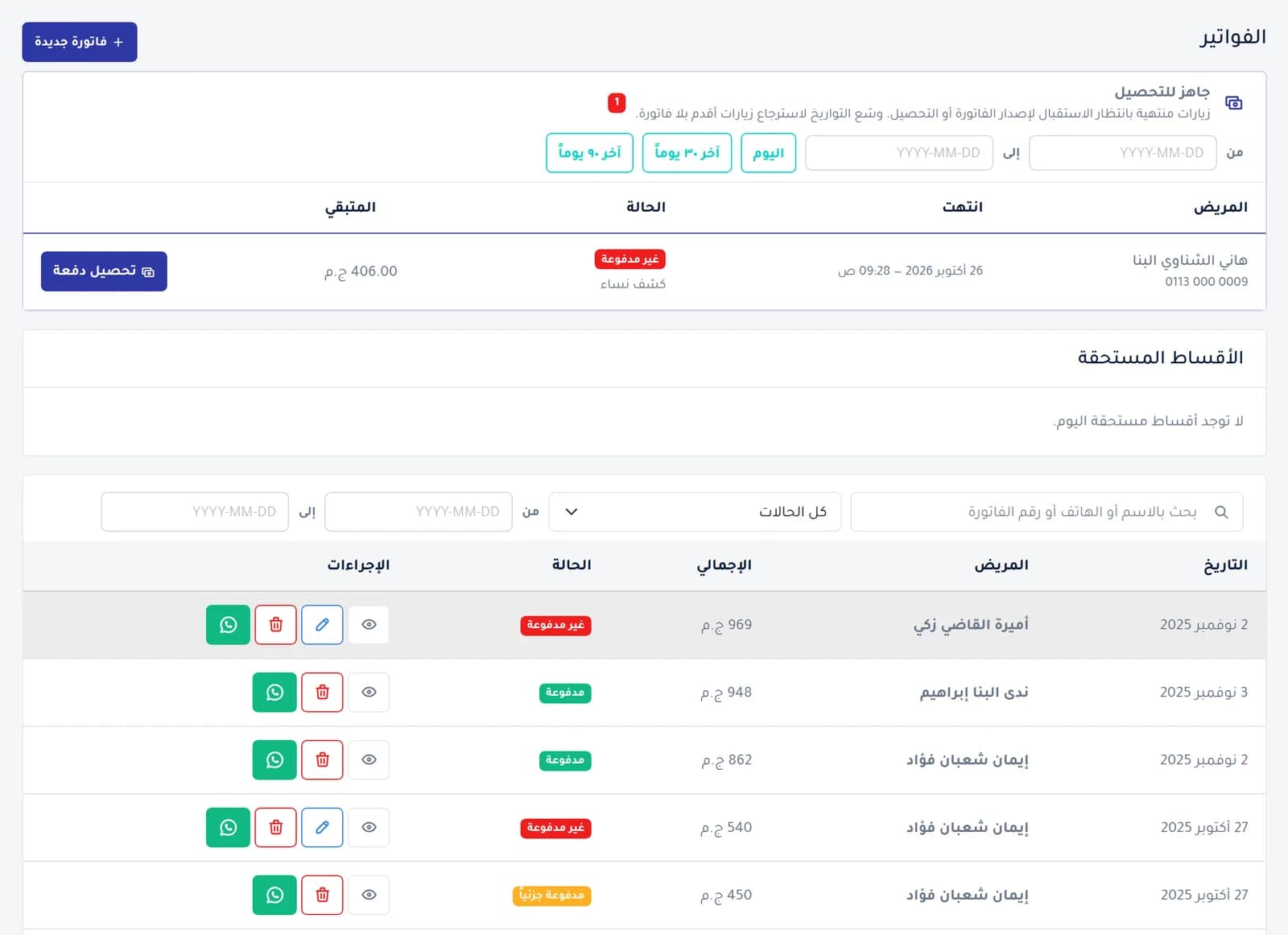Edit the 540 ج.م invoice

[x=322, y=828]
